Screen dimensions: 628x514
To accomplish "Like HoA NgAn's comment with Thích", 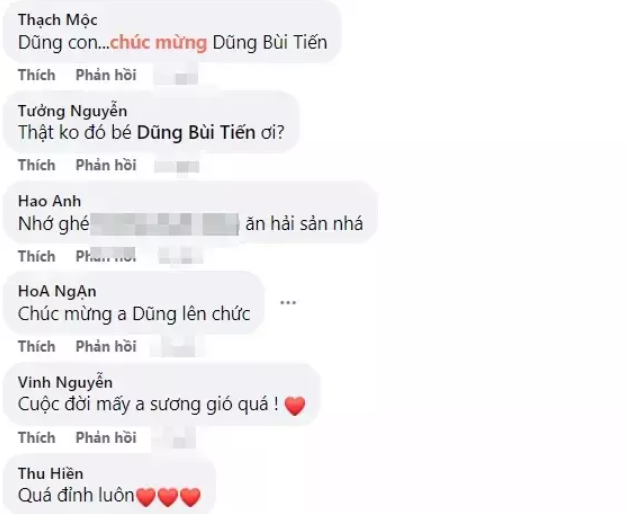I will click(36, 347).
